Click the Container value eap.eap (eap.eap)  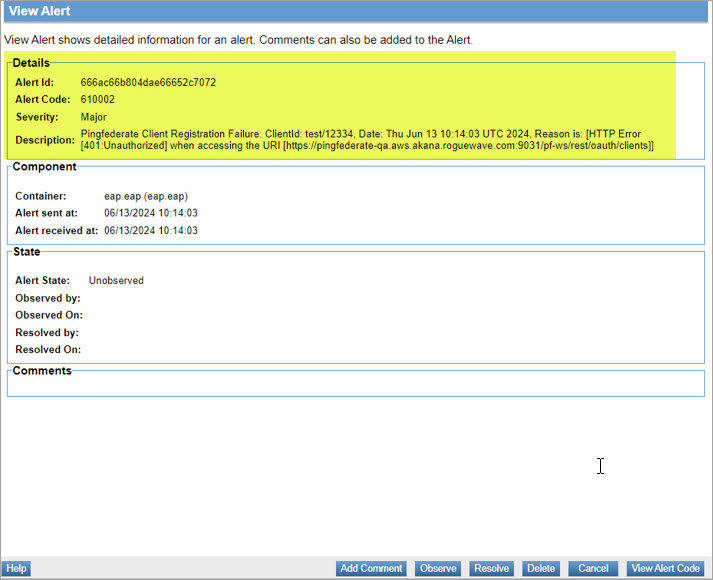(146, 196)
